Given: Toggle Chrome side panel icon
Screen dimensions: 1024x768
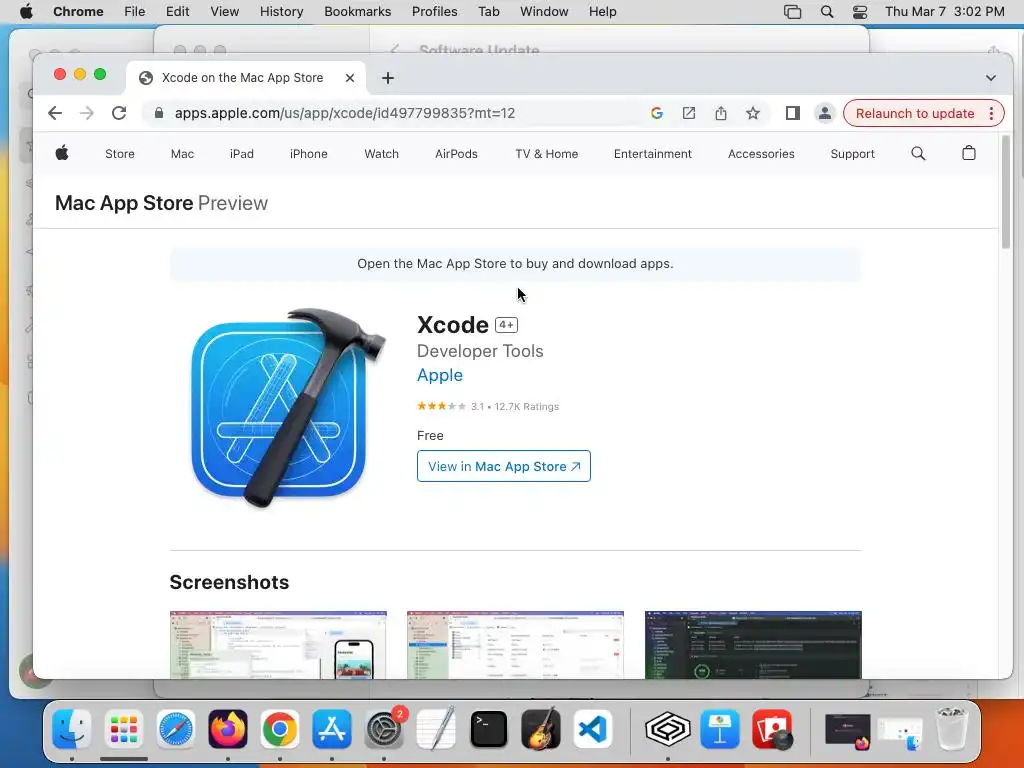Looking at the screenshot, I should [793, 113].
